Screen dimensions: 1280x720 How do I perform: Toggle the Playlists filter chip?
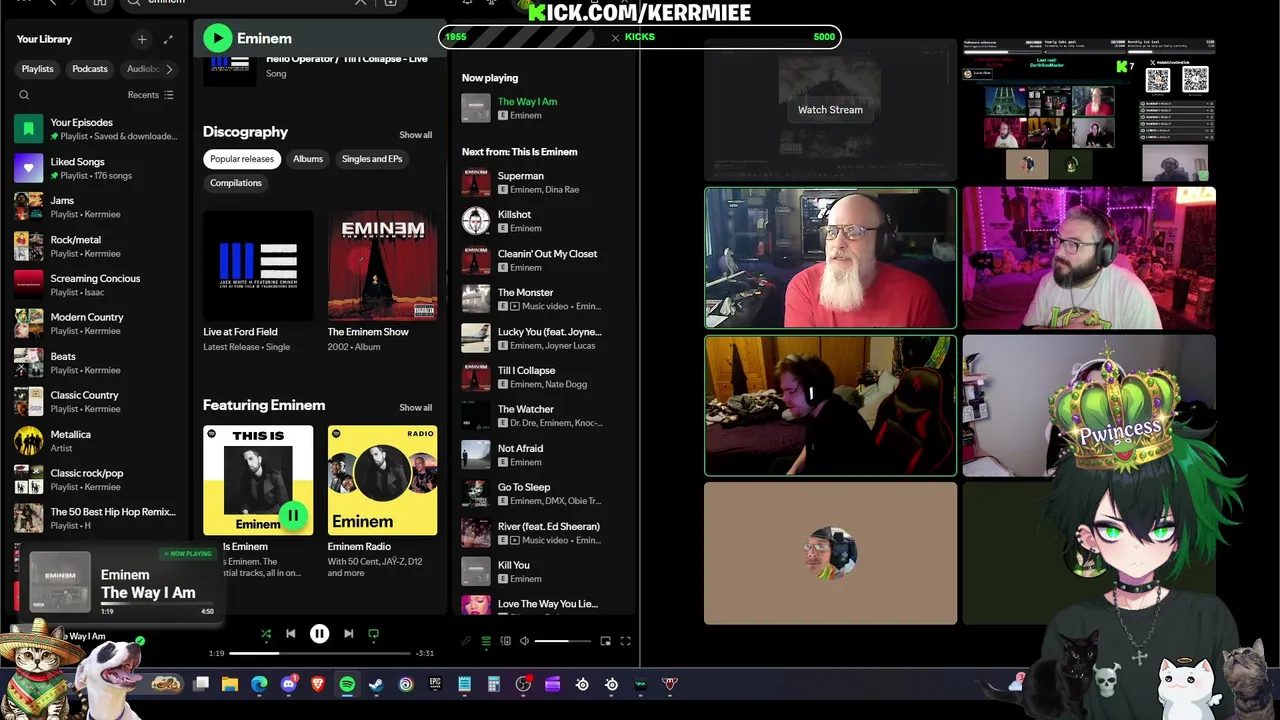point(38,69)
